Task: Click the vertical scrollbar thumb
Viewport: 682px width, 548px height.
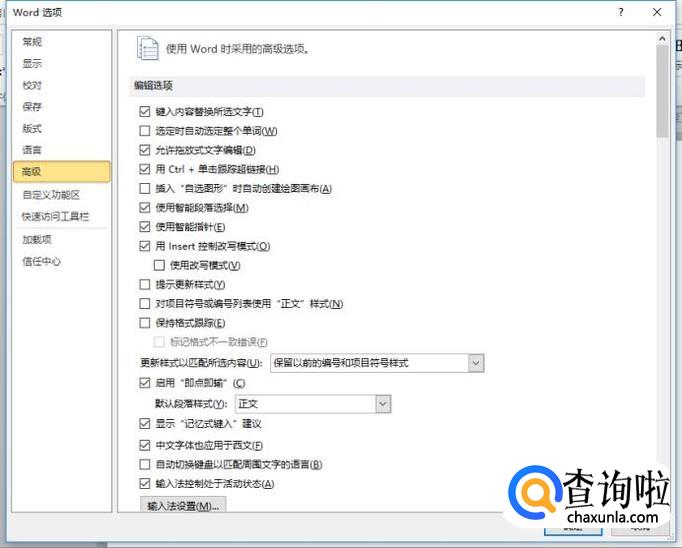Action: tap(662, 91)
